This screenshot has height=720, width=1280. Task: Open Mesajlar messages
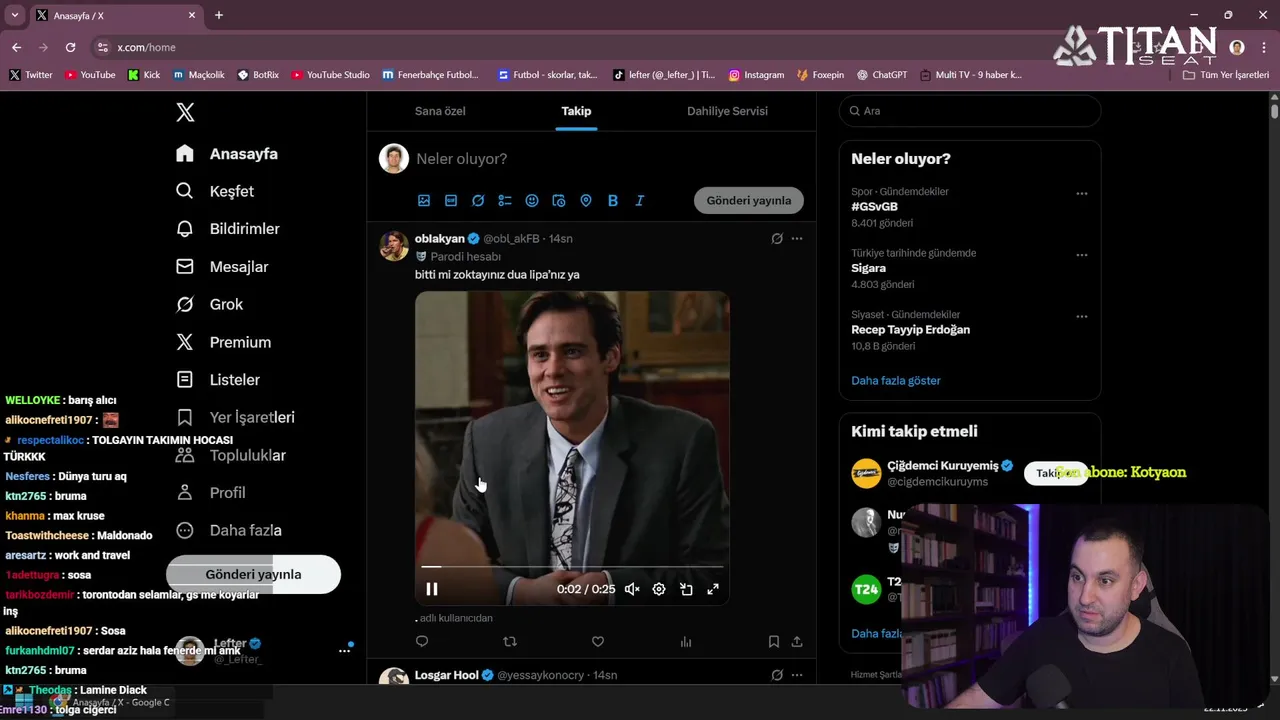click(x=222, y=267)
